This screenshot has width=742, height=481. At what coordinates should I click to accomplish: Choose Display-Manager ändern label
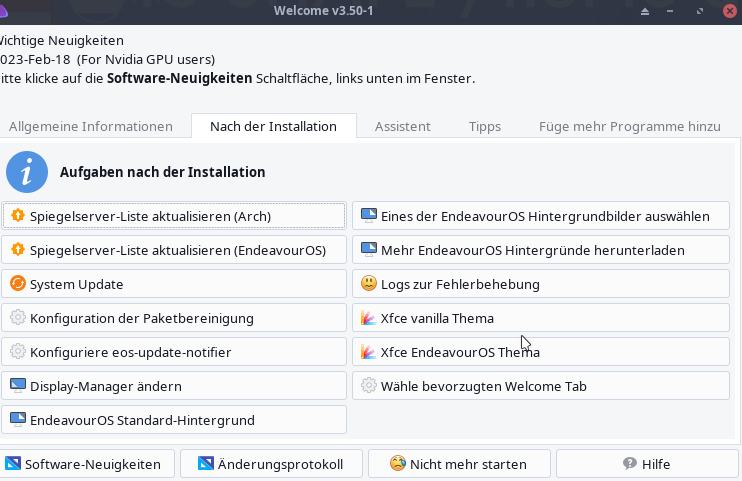(x=106, y=387)
